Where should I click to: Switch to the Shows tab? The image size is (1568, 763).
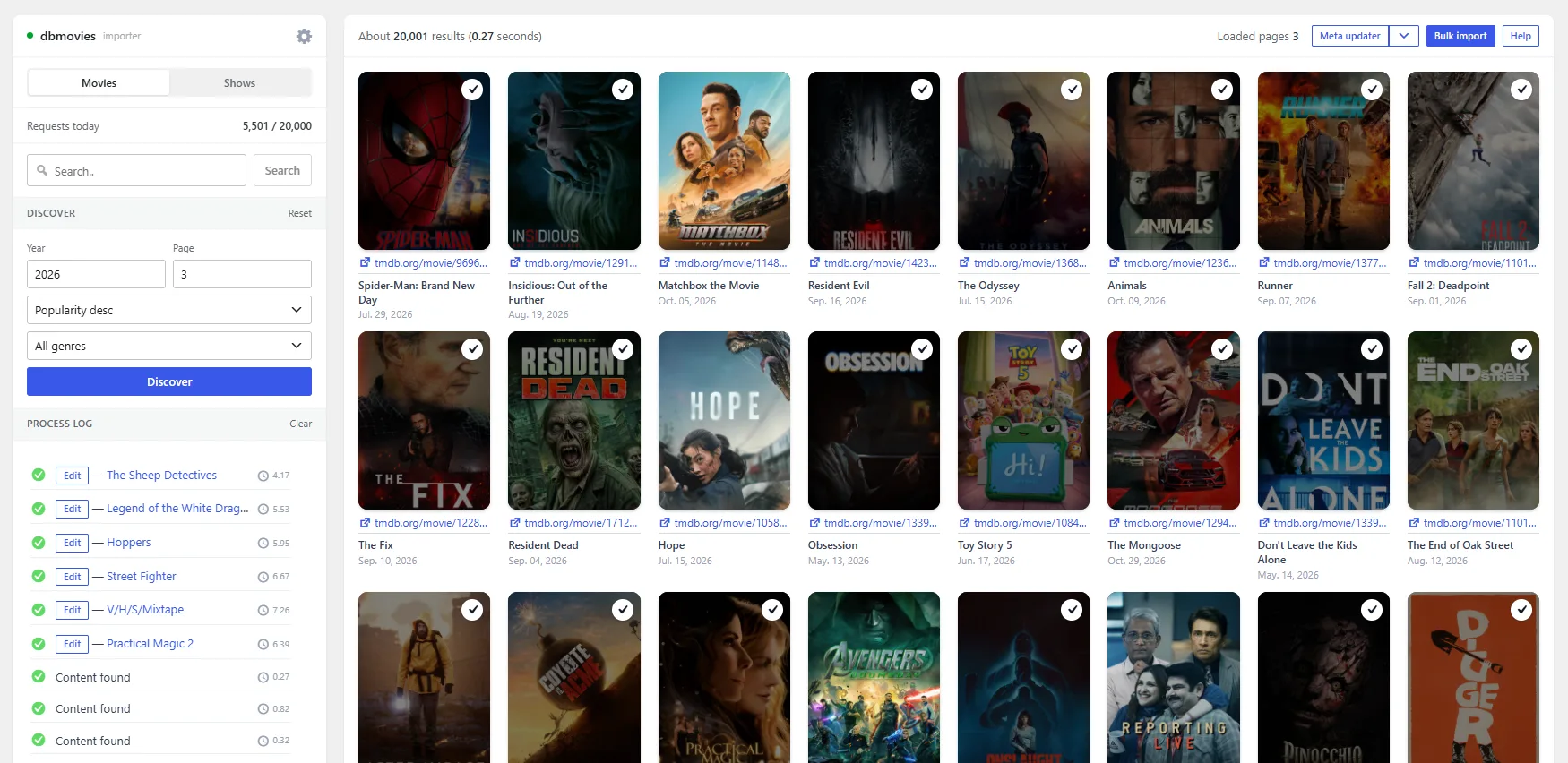[x=240, y=82]
